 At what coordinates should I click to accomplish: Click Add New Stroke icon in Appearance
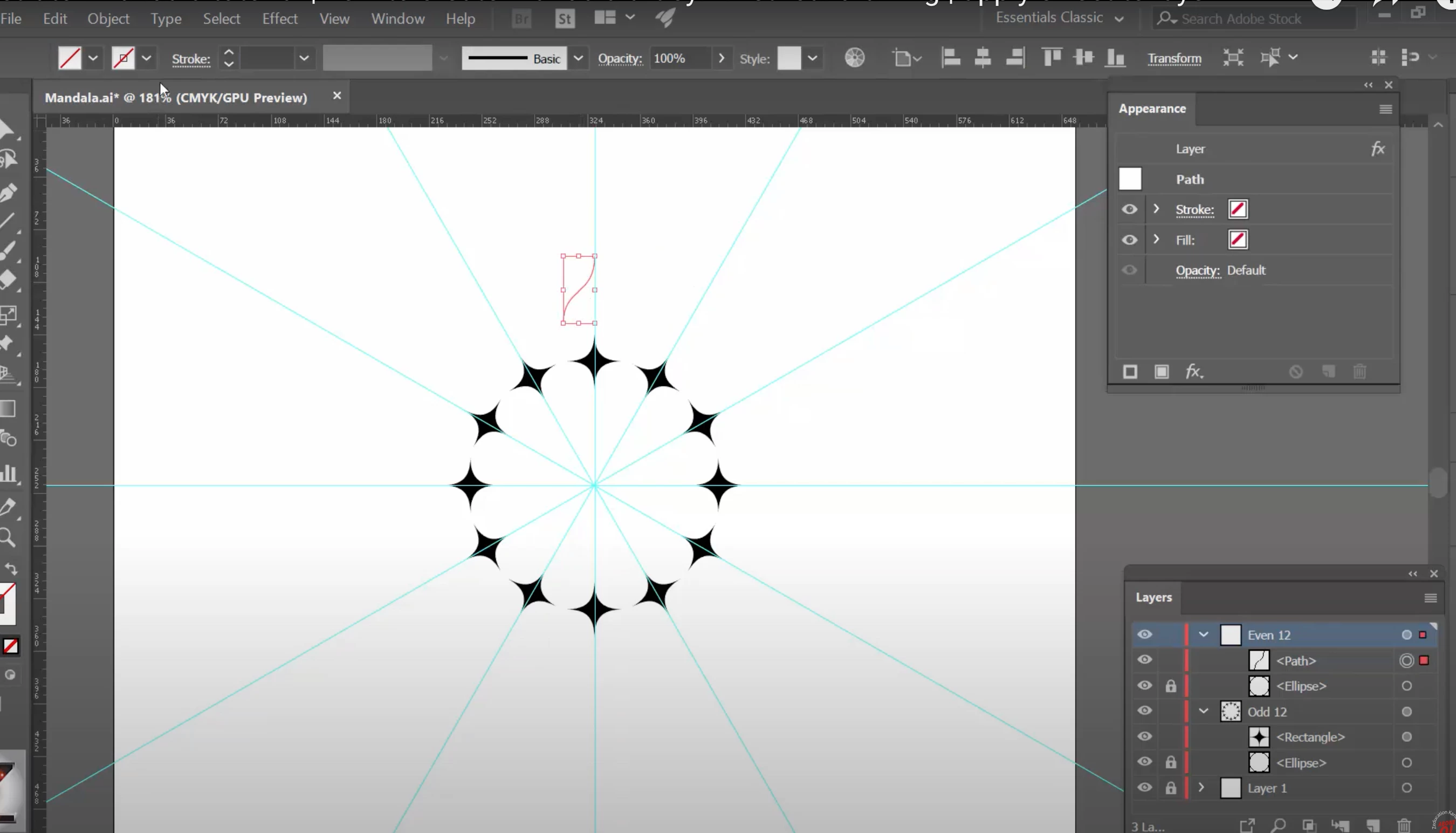tap(1130, 372)
